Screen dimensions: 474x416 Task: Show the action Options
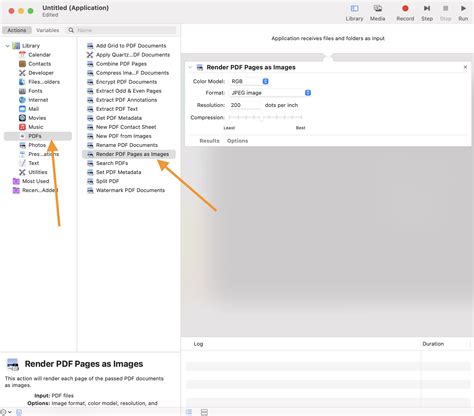237,141
